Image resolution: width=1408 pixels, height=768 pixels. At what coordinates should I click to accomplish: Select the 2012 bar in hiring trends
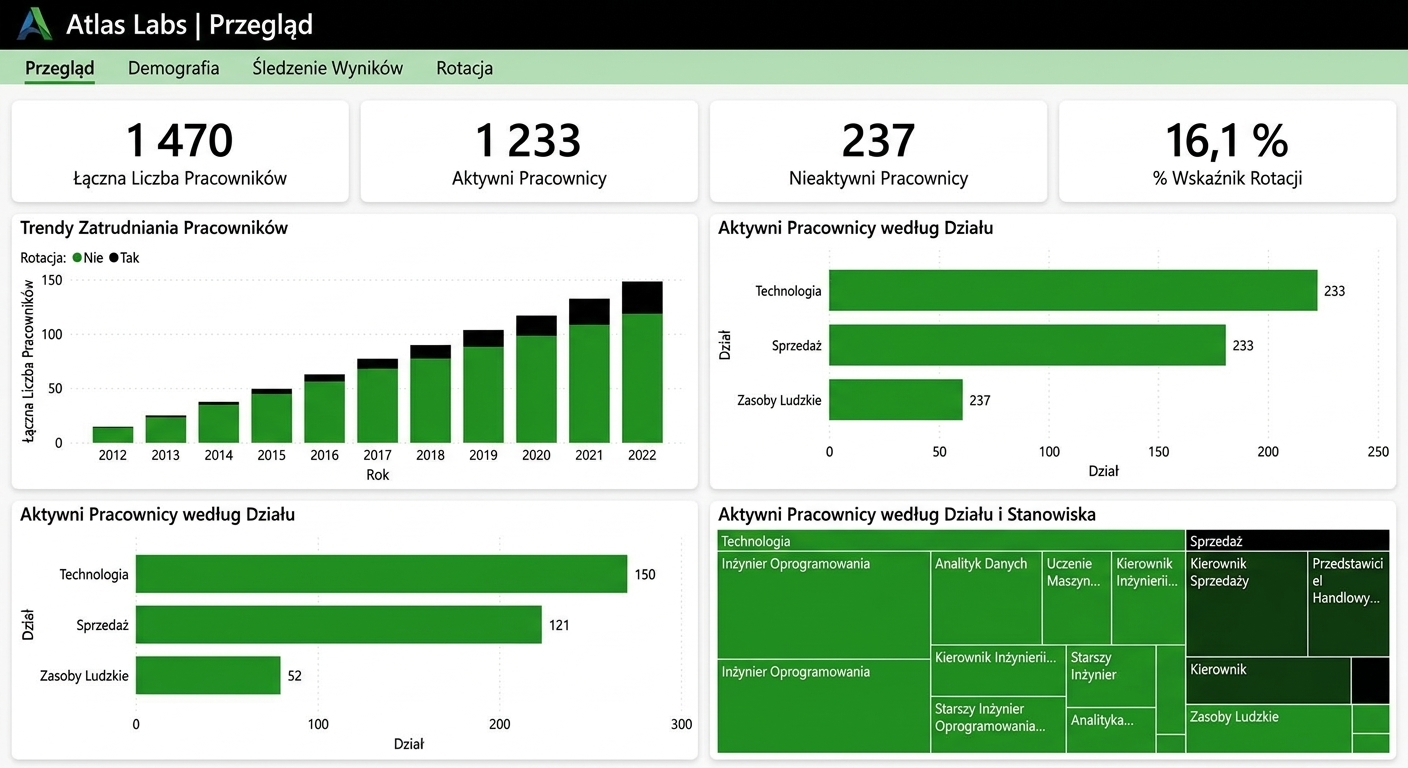click(113, 434)
